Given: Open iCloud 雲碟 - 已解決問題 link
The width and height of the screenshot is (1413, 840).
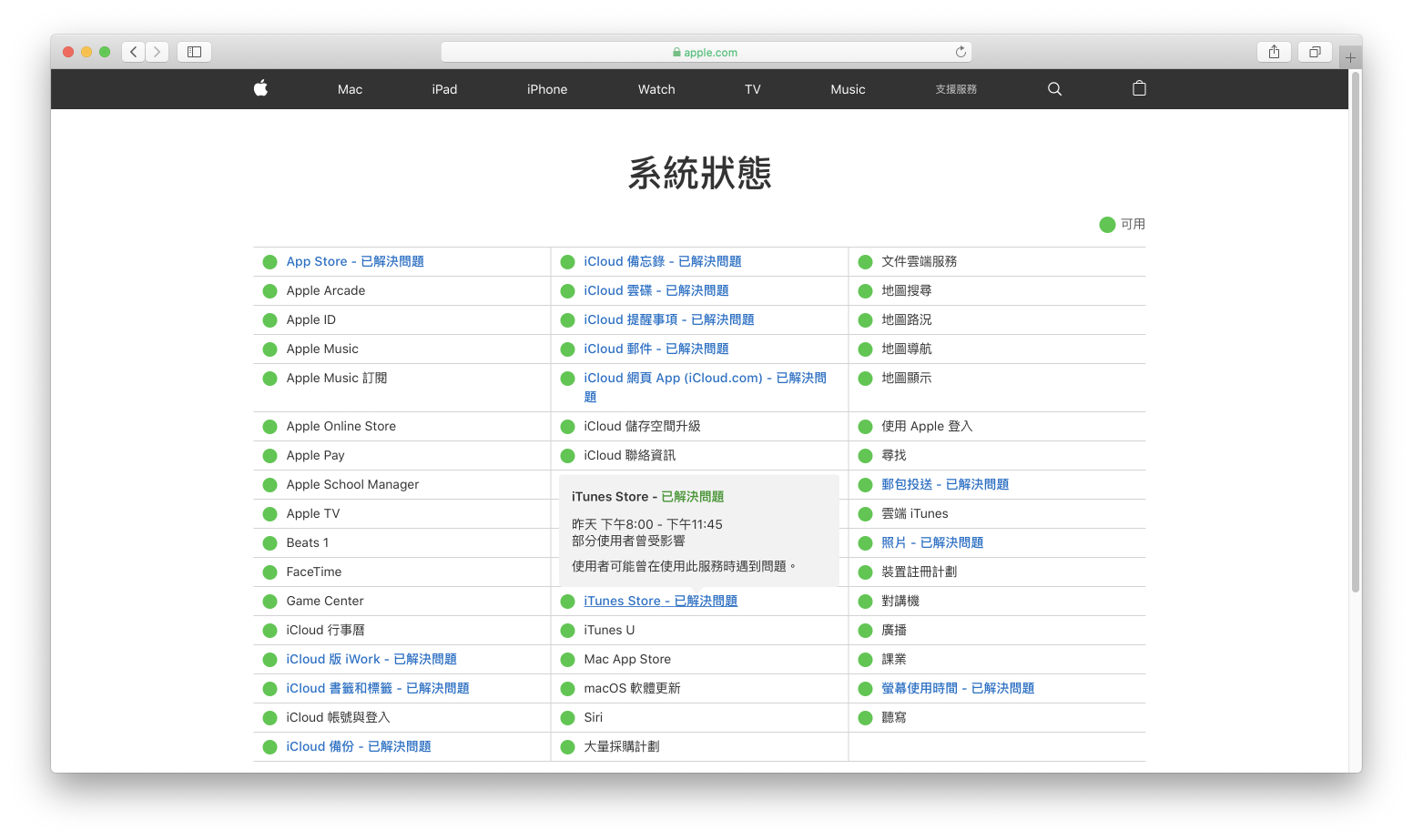Looking at the screenshot, I should pos(656,290).
